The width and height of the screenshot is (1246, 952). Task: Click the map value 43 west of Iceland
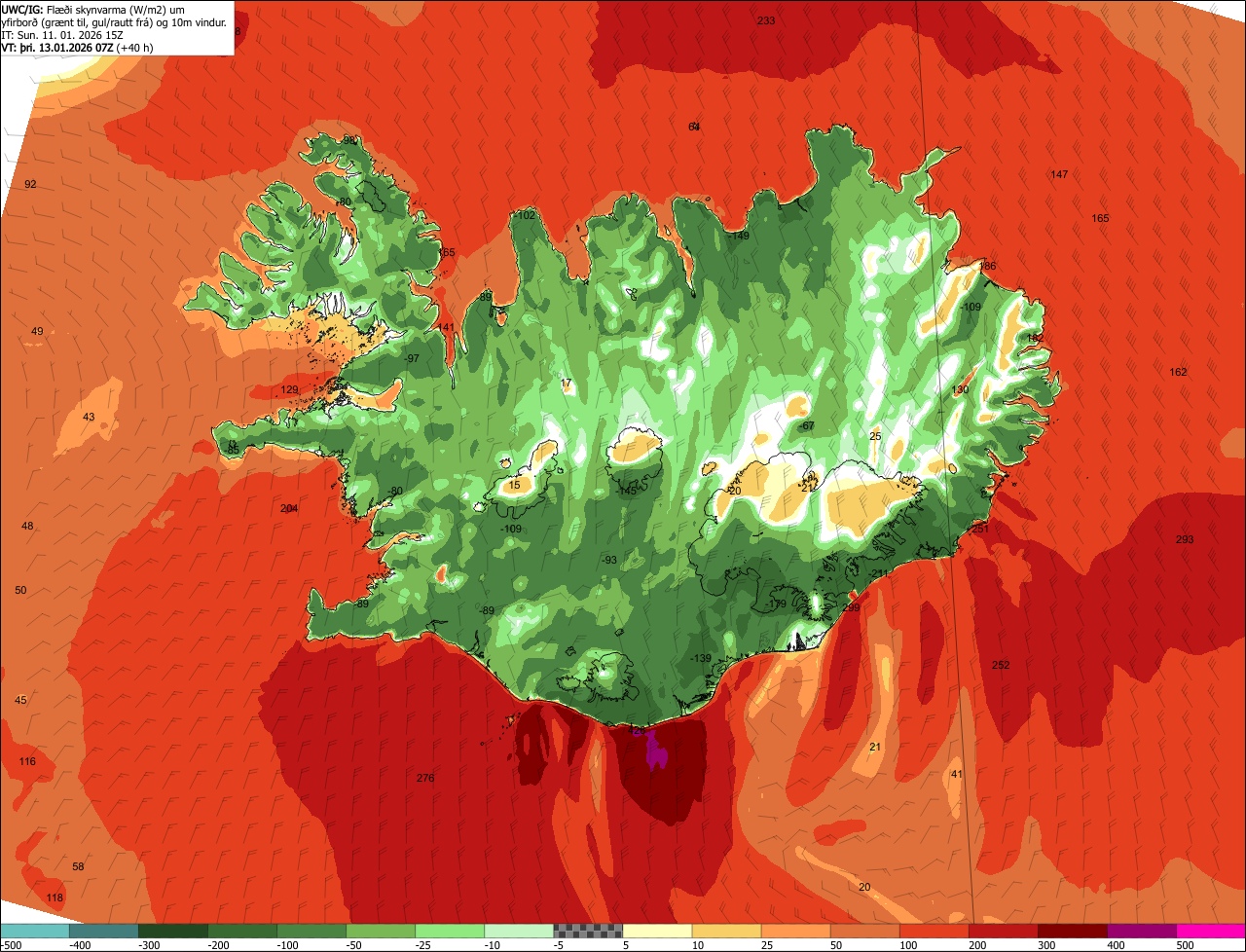click(89, 417)
